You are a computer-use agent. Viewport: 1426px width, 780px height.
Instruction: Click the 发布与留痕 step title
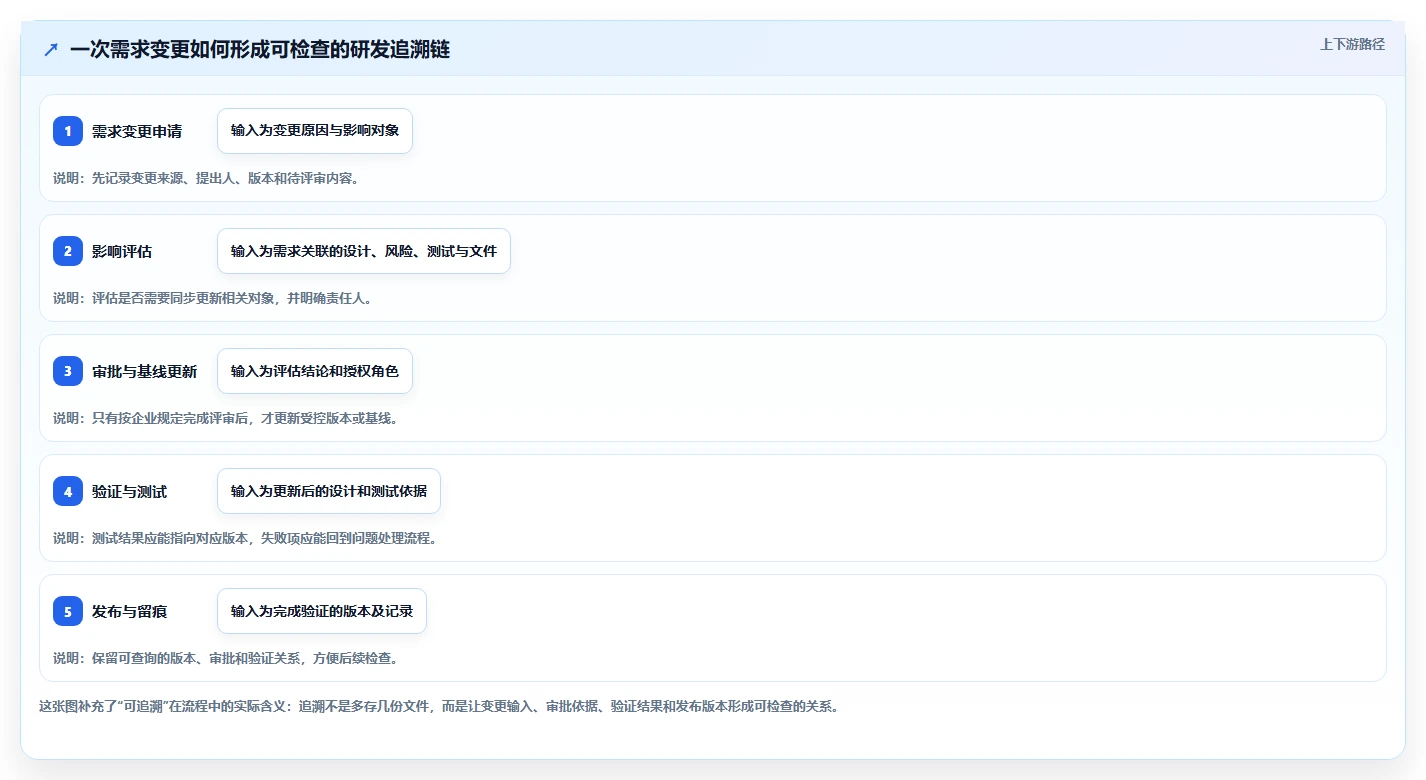[130, 611]
